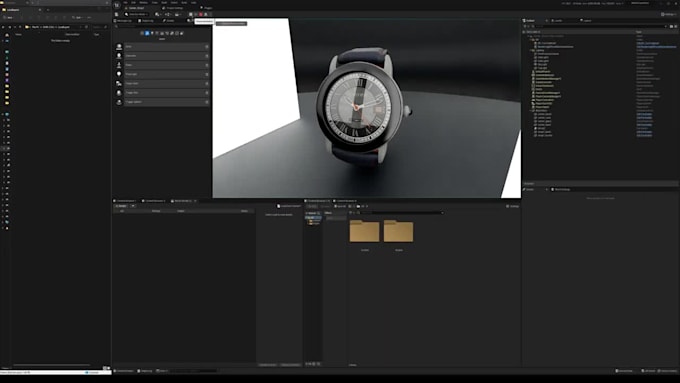The image size is (680, 383).
Task: Open the Tools menu
Action: click(x=155, y=3)
